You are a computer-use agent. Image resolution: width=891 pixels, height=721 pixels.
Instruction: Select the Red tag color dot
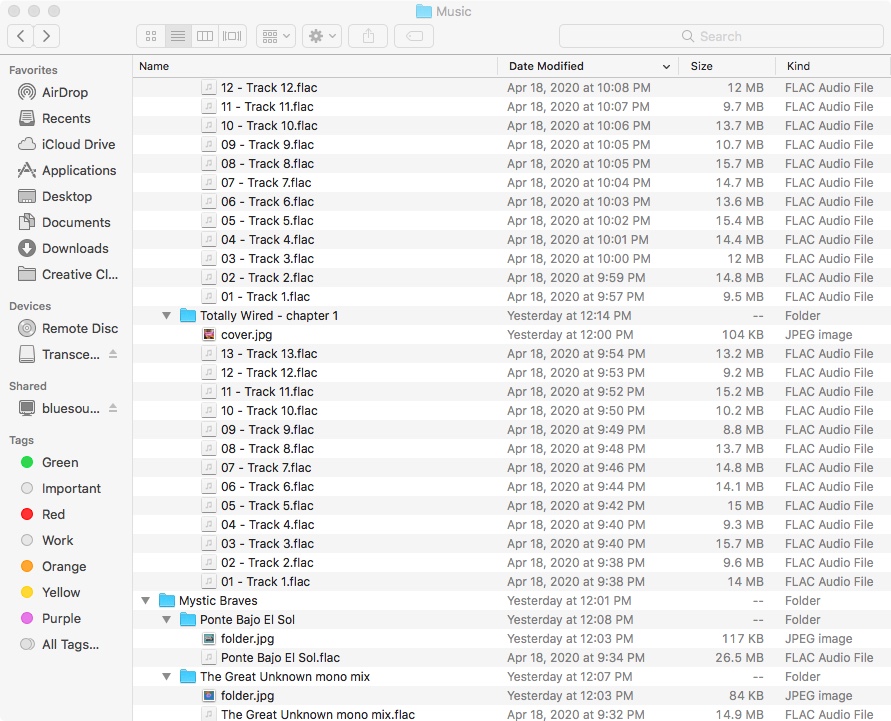tap(27, 514)
